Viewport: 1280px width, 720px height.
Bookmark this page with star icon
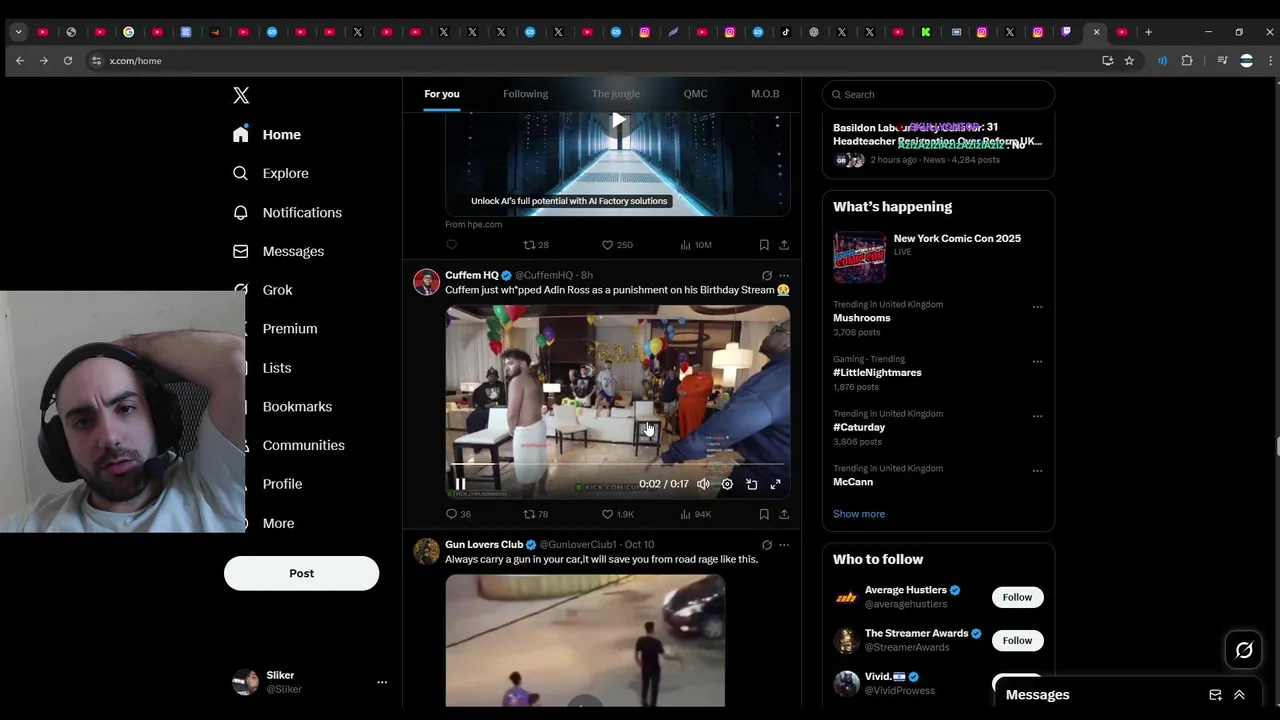pos(1129,61)
